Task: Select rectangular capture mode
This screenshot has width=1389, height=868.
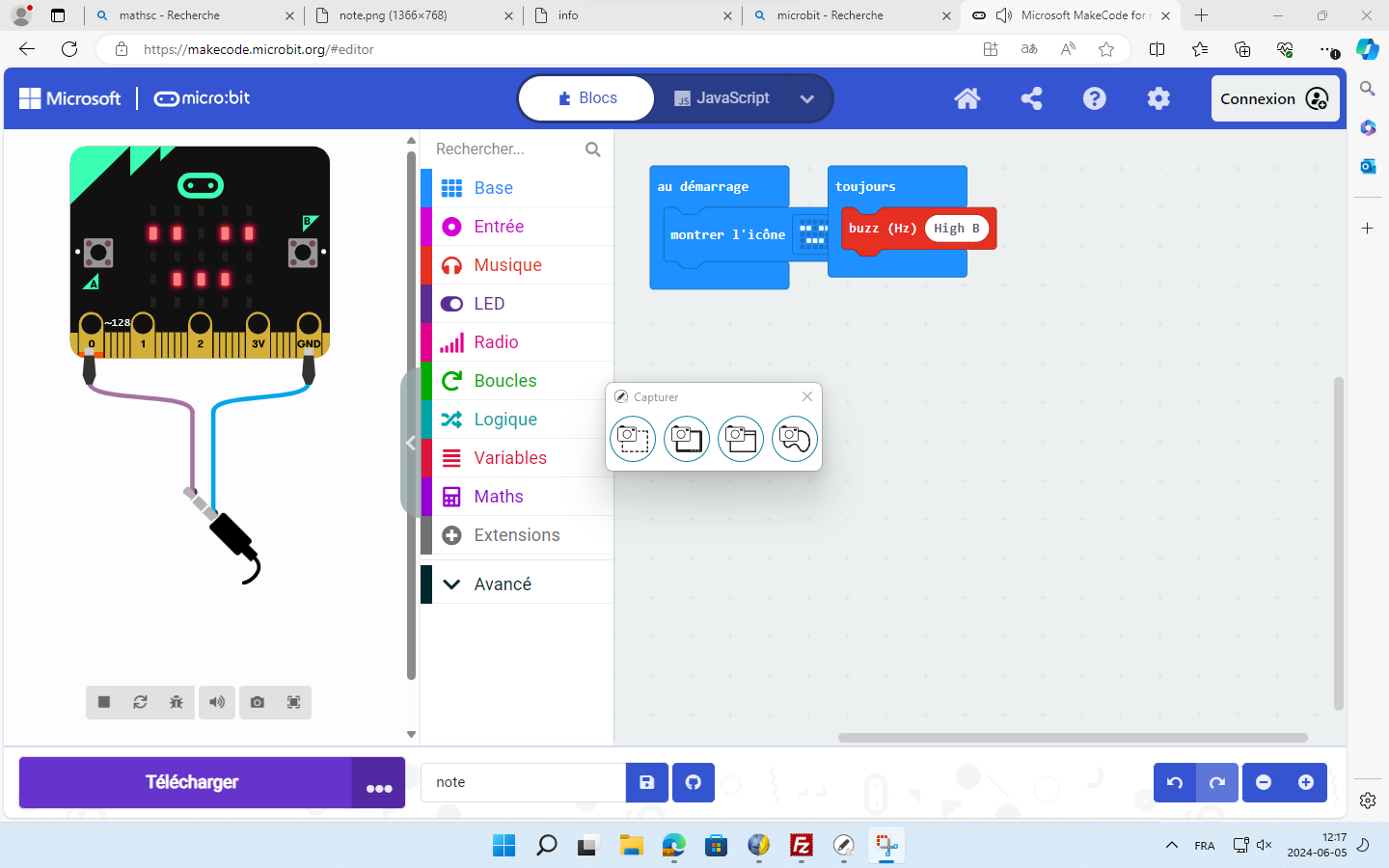Action: click(x=633, y=439)
